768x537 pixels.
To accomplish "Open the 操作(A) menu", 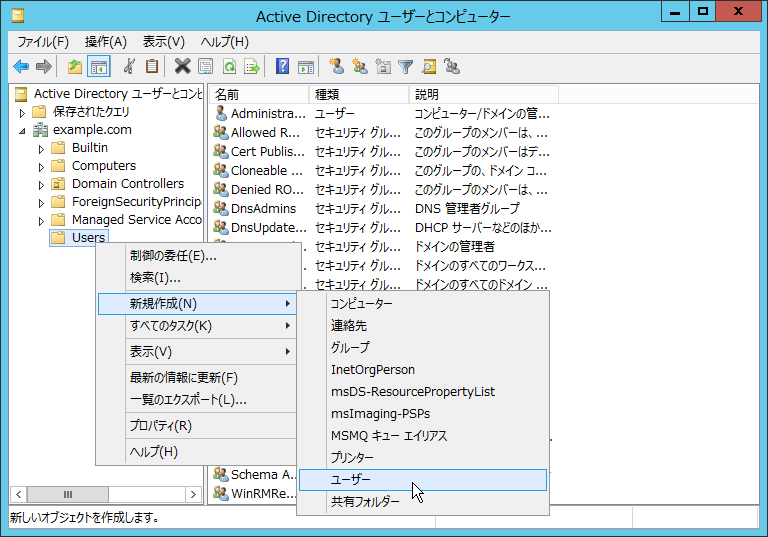I will click(106, 42).
